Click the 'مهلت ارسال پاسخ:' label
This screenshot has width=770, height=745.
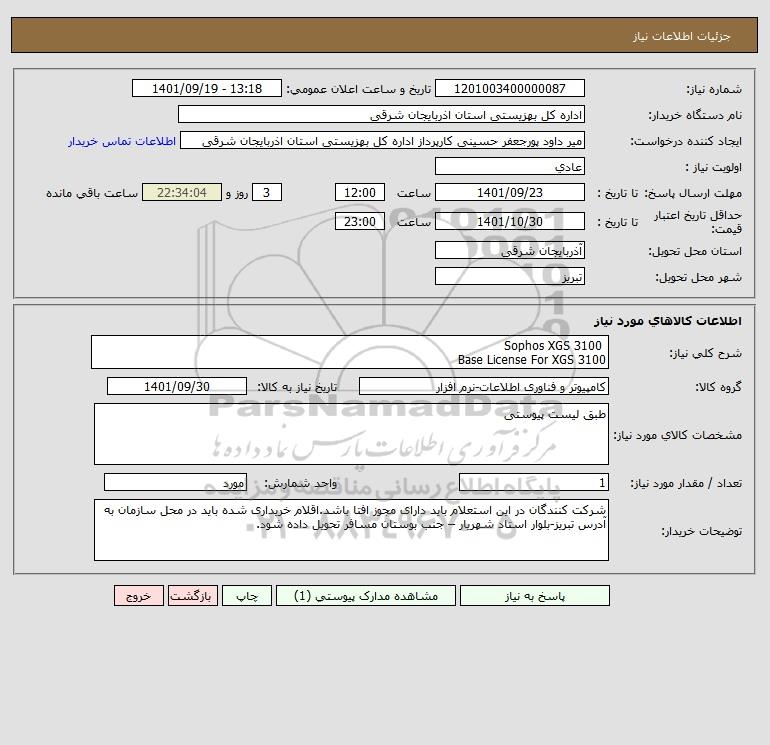point(693,193)
